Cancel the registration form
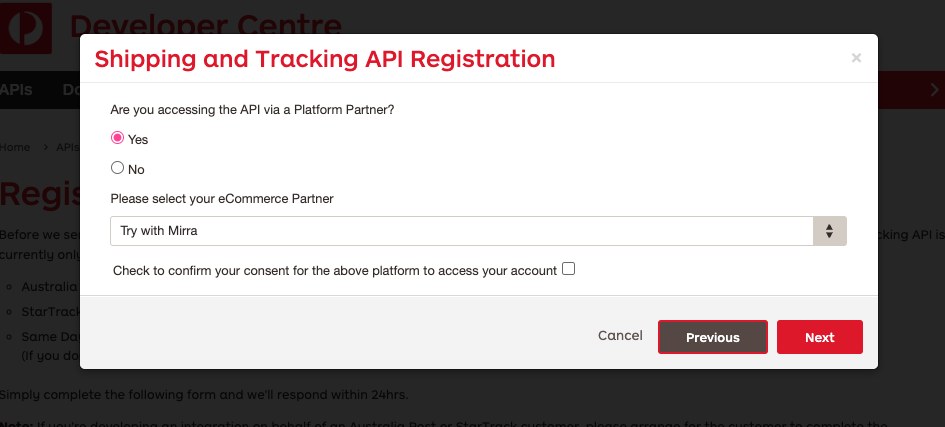 (620, 335)
